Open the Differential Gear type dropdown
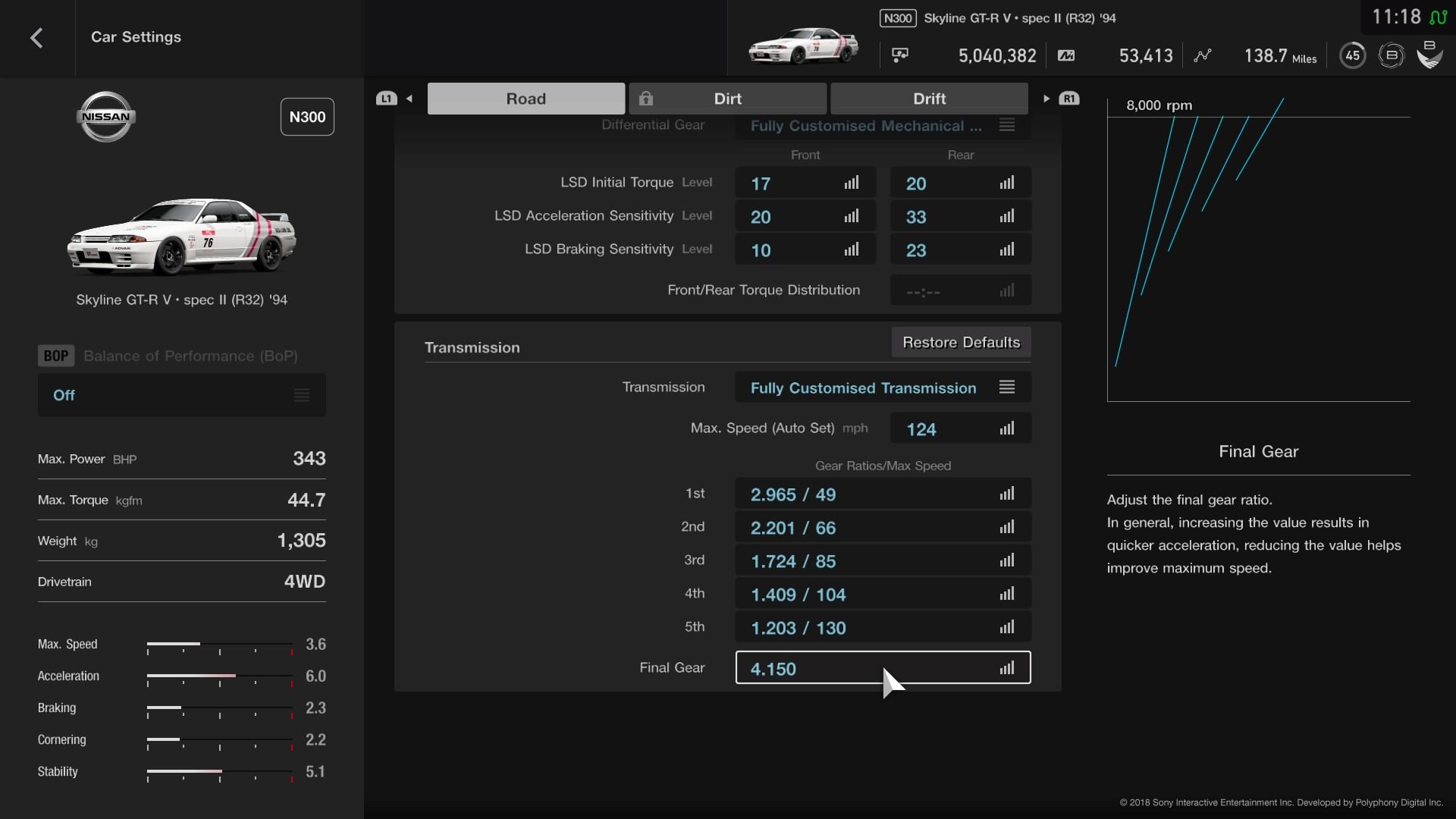The image size is (1456, 819). pyautogui.click(x=883, y=126)
